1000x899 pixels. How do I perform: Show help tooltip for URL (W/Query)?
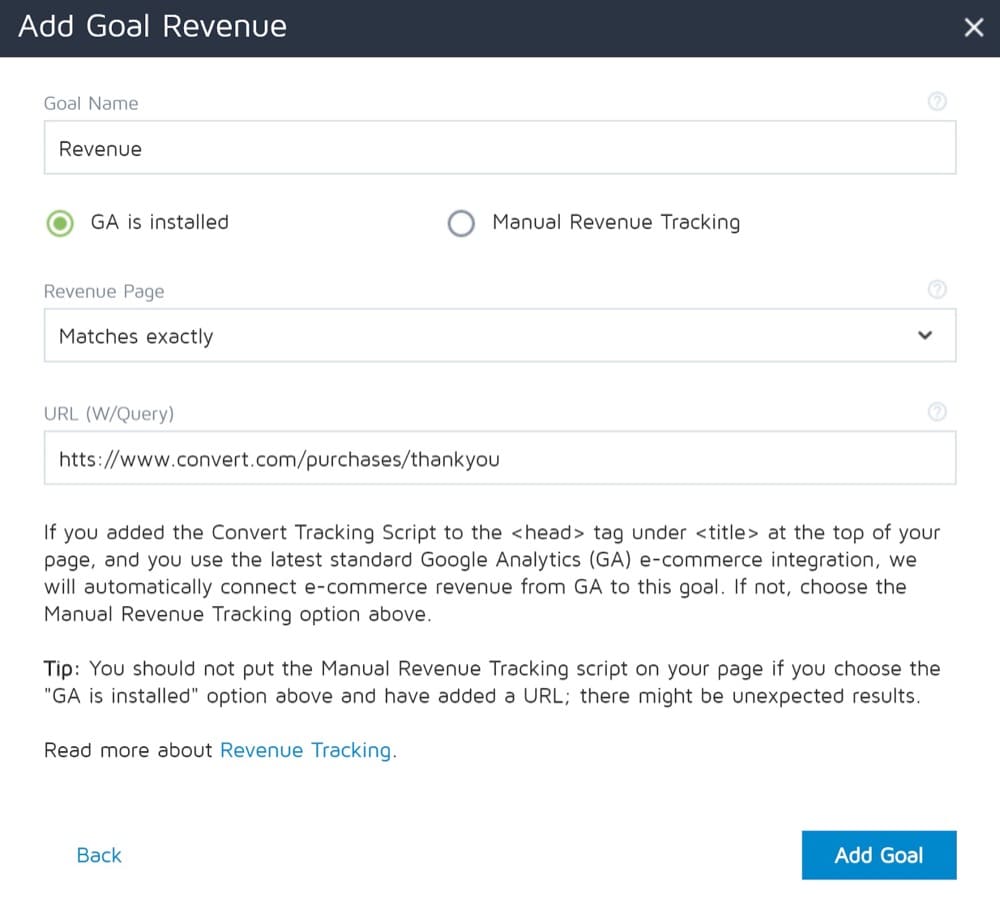pos(937,411)
